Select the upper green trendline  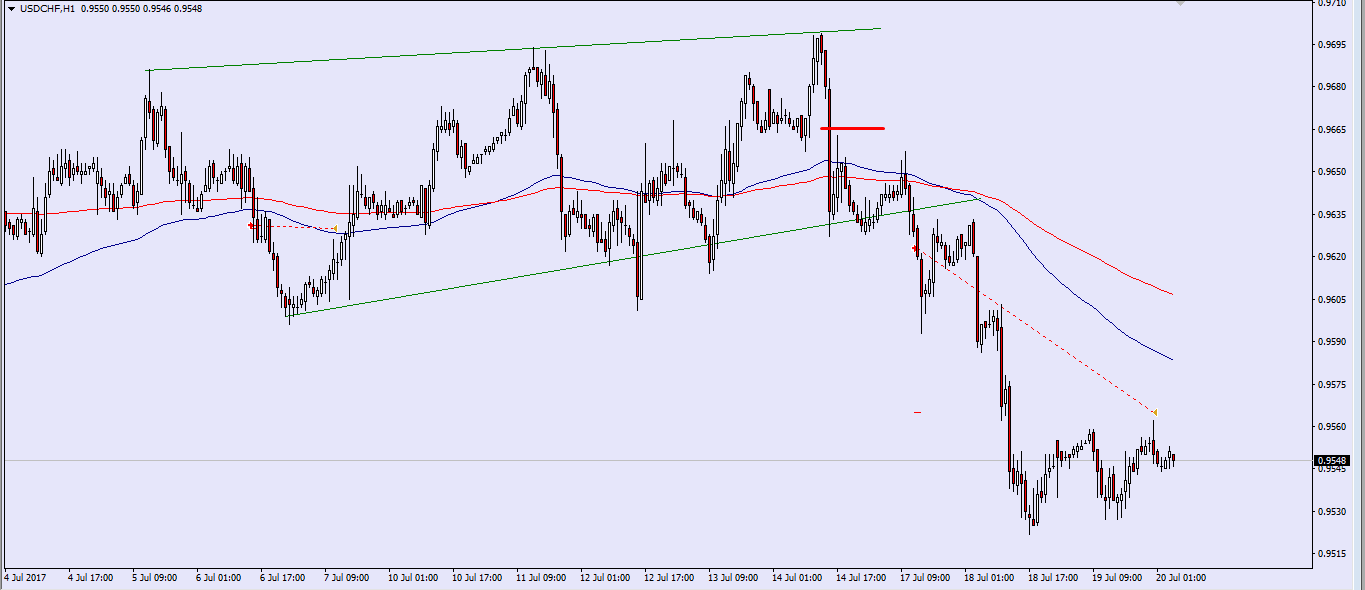[514, 49]
